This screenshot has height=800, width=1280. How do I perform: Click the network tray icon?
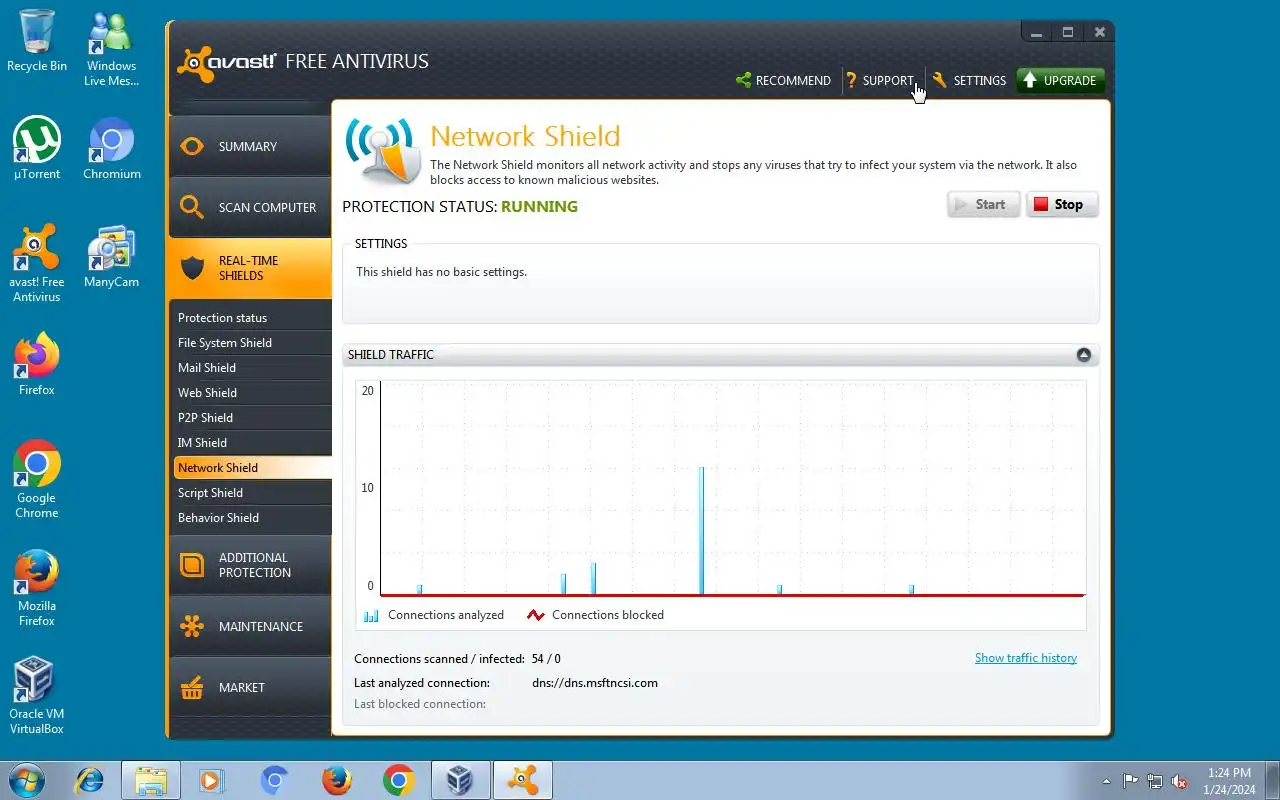point(1155,781)
